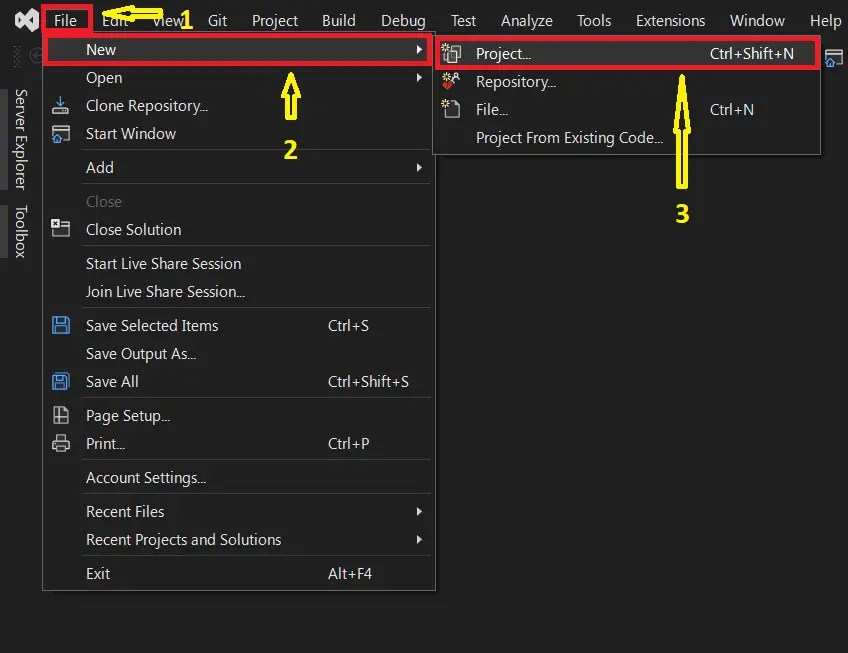Open the Extensions menu
The height and width of the screenshot is (653, 848).
670,19
